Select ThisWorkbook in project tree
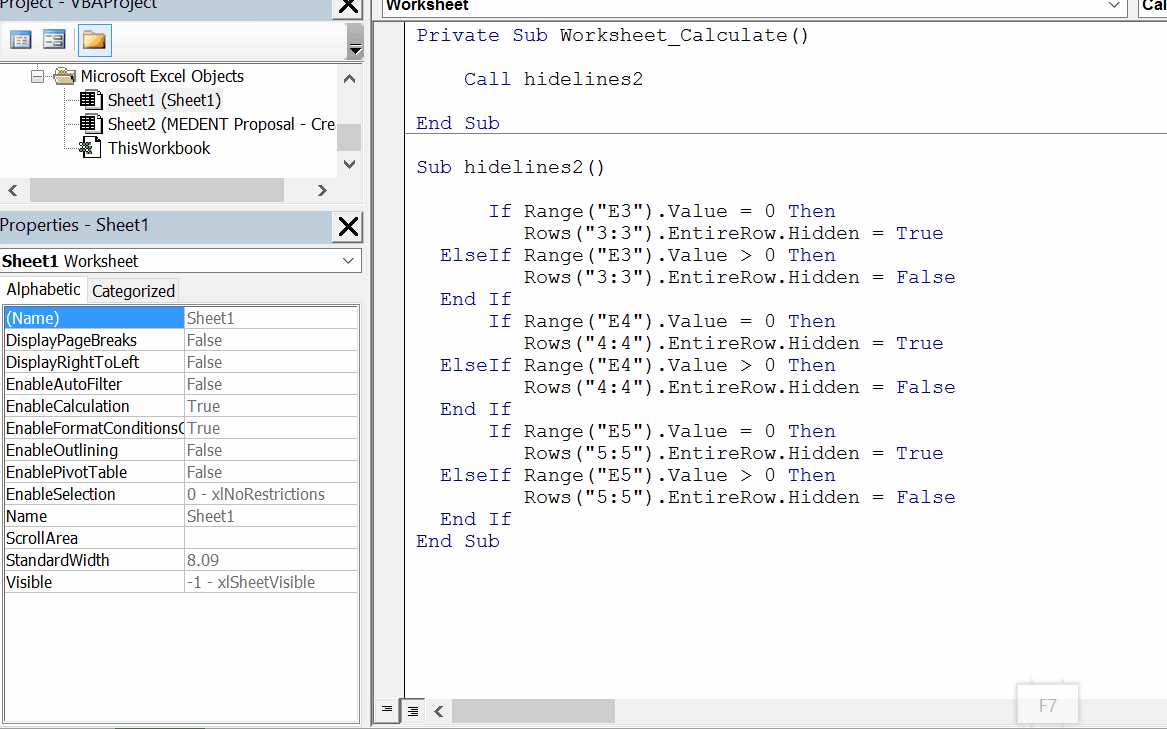Screen dimensions: 1167x729 tap(159, 148)
